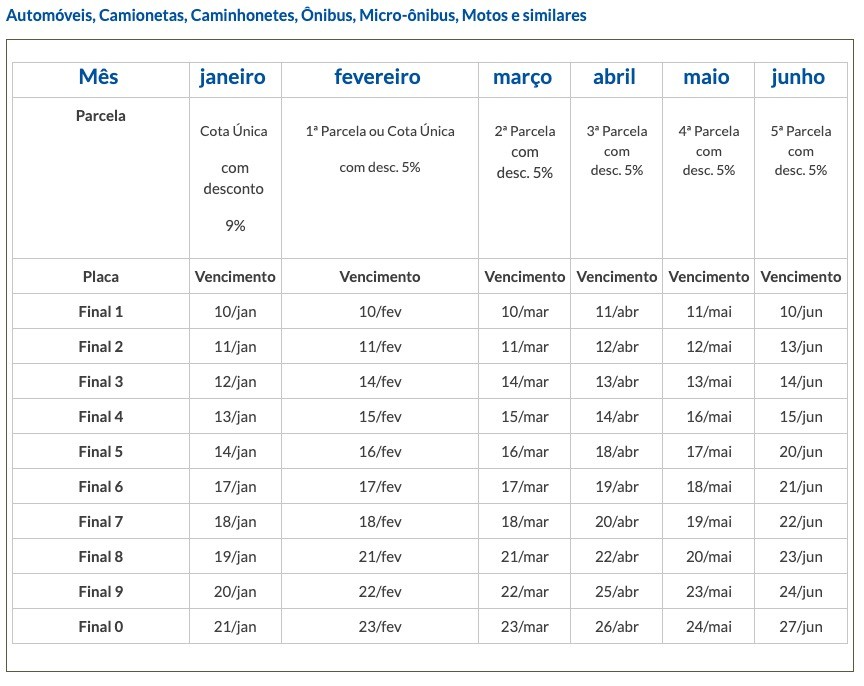Click the Final 5 row label
The image size is (864, 686).
tap(101, 452)
